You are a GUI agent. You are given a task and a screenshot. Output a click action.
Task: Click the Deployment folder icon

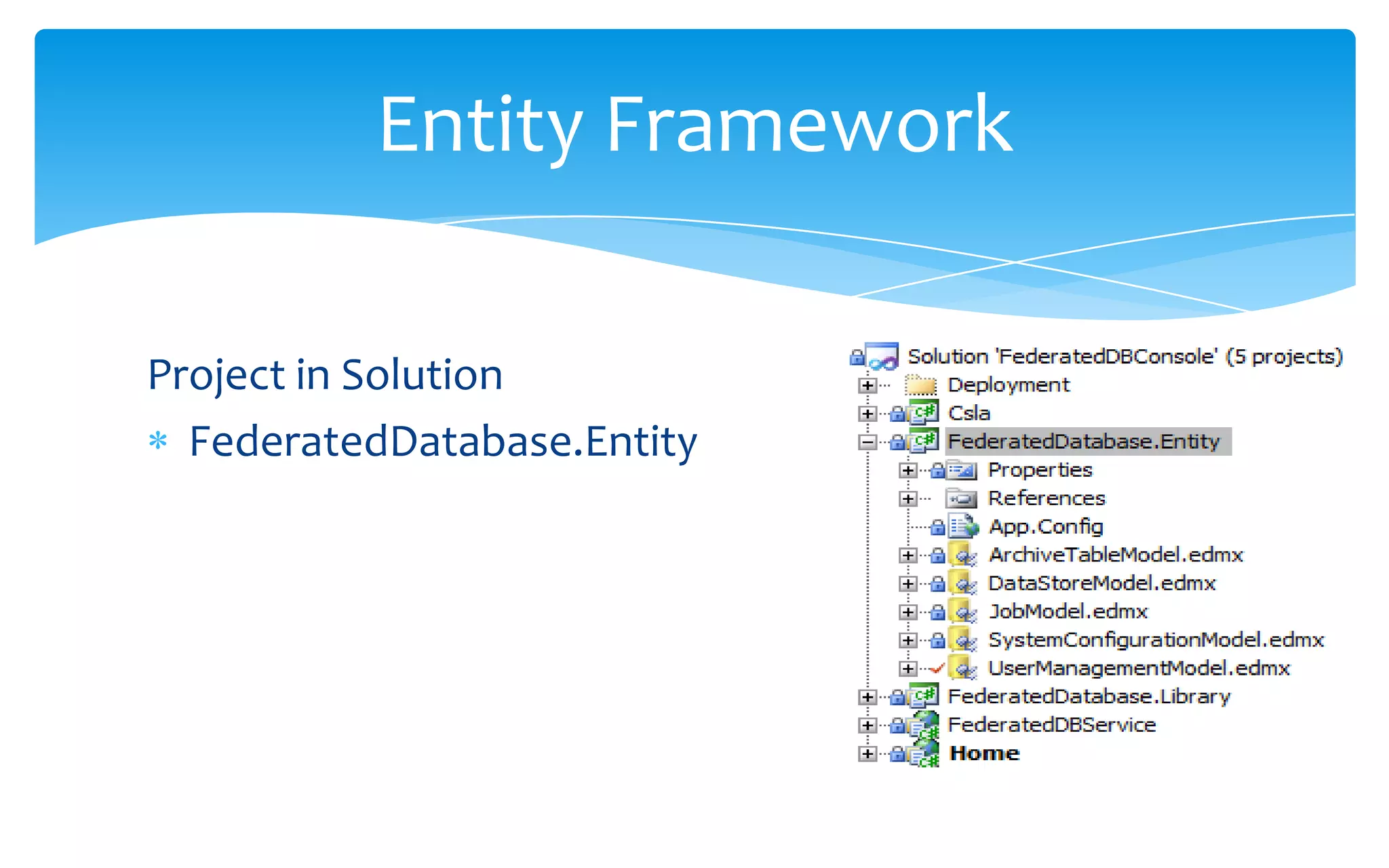[x=921, y=385]
